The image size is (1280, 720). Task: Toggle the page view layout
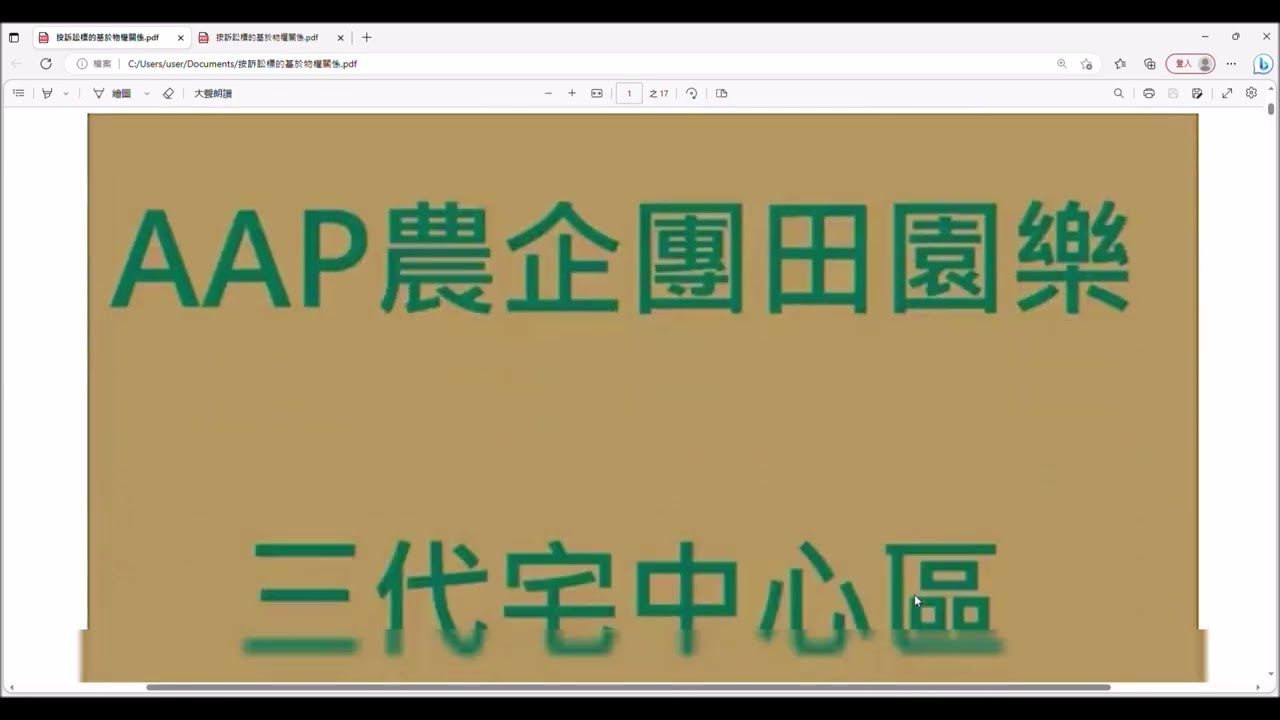tap(722, 93)
